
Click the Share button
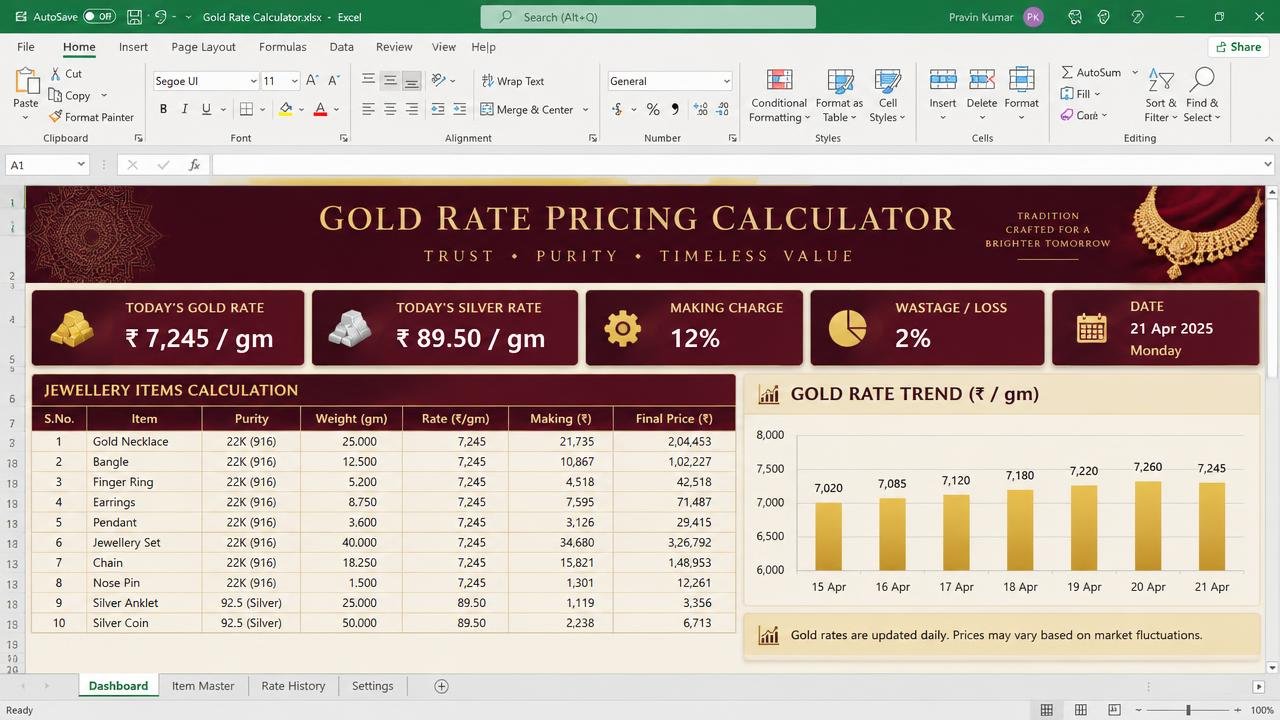pyautogui.click(x=1238, y=47)
